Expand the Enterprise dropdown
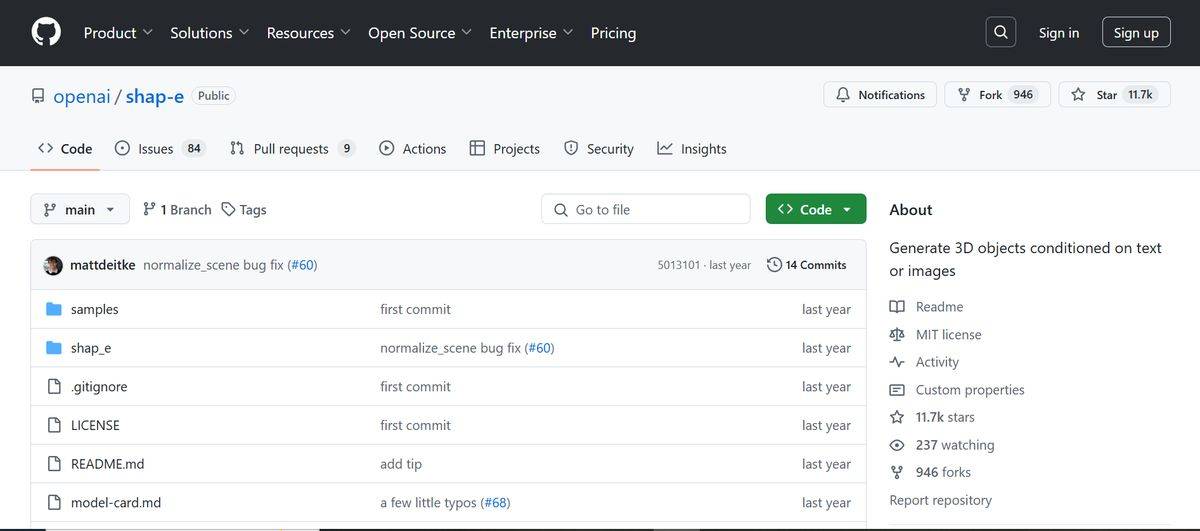The image size is (1200, 531). (x=531, y=33)
